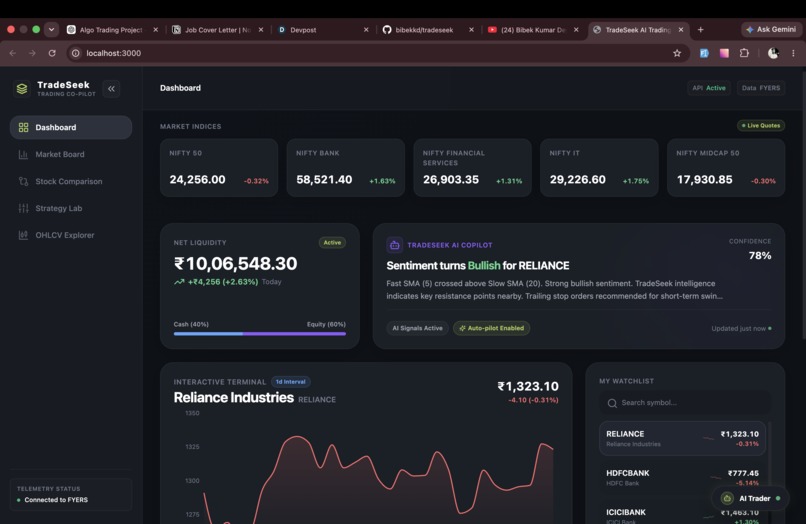
Task: Click the TradeSeek logo icon
Action: (x=22, y=88)
